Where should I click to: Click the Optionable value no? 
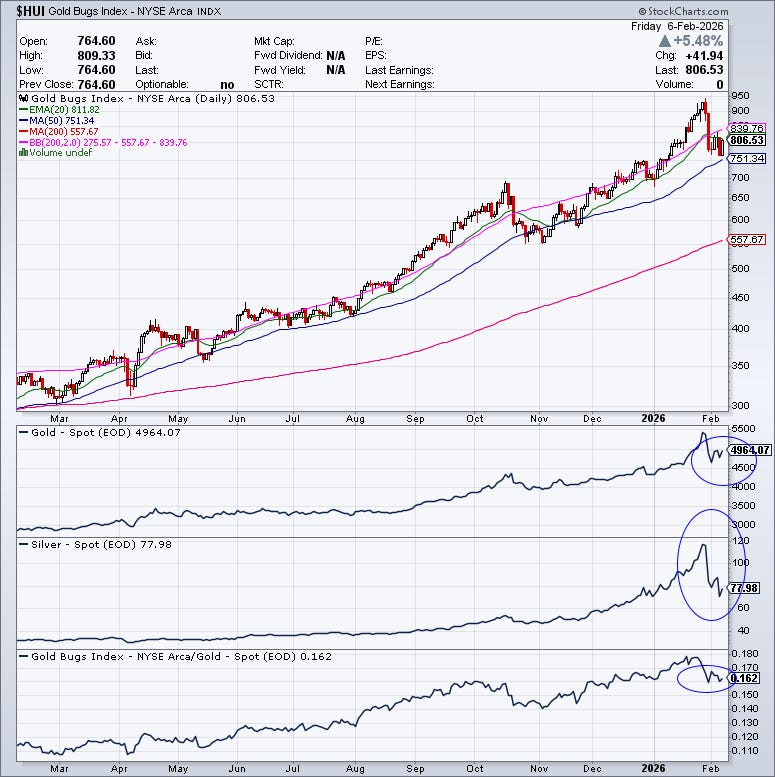click(227, 85)
